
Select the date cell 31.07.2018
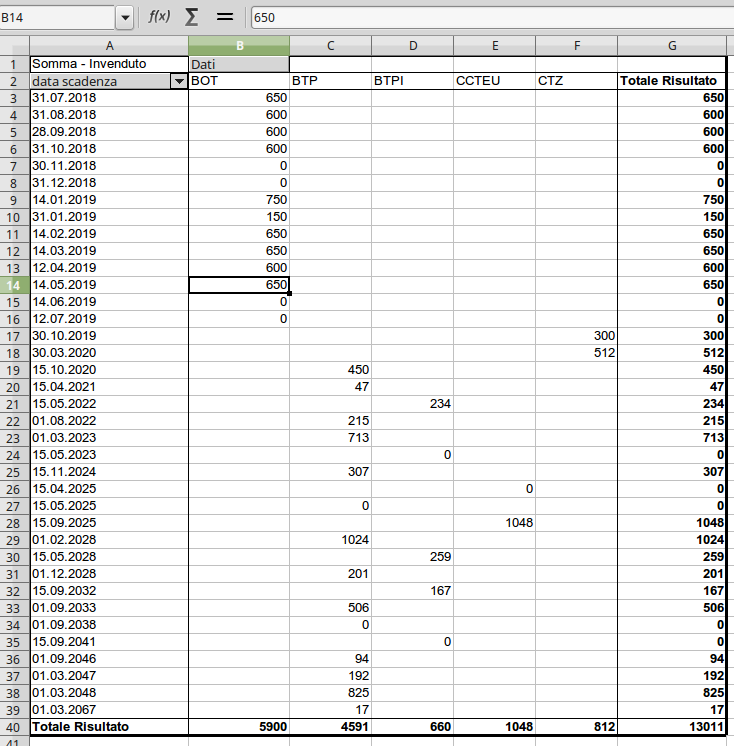pyautogui.click(x=109, y=98)
